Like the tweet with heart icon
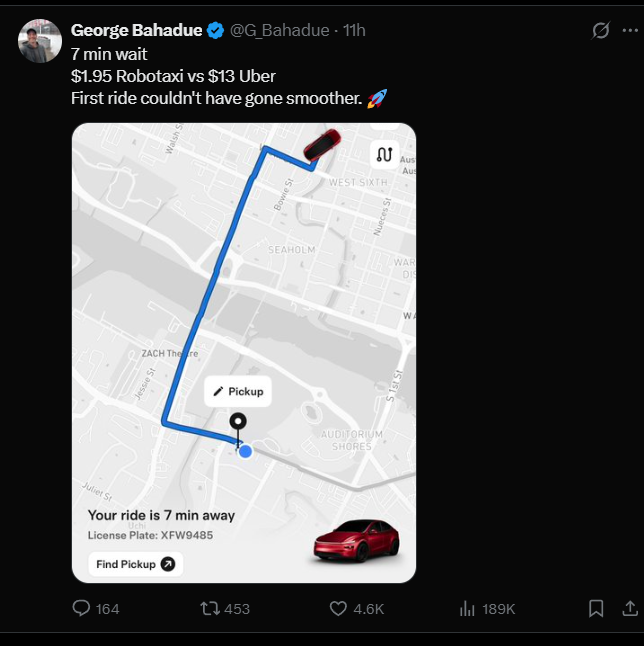This screenshot has width=644, height=646. click(338, 608)
